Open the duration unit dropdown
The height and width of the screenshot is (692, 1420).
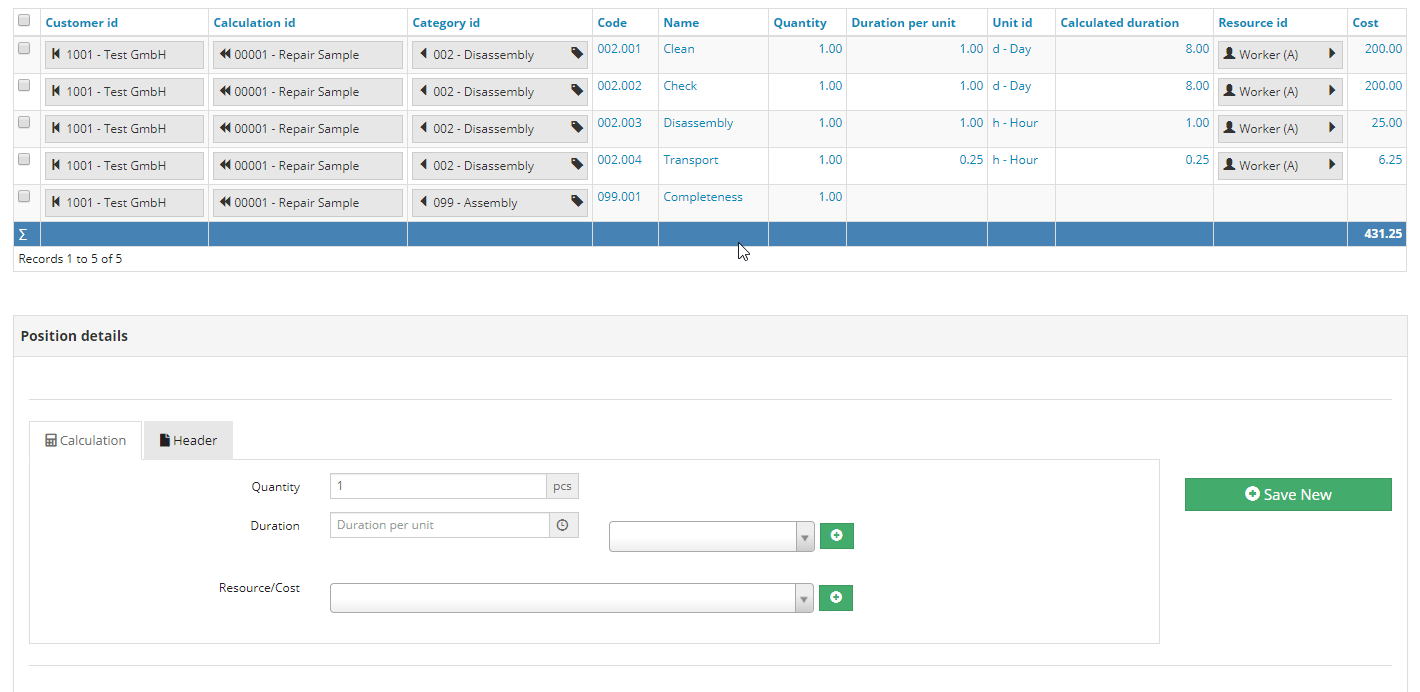(712, 536)
